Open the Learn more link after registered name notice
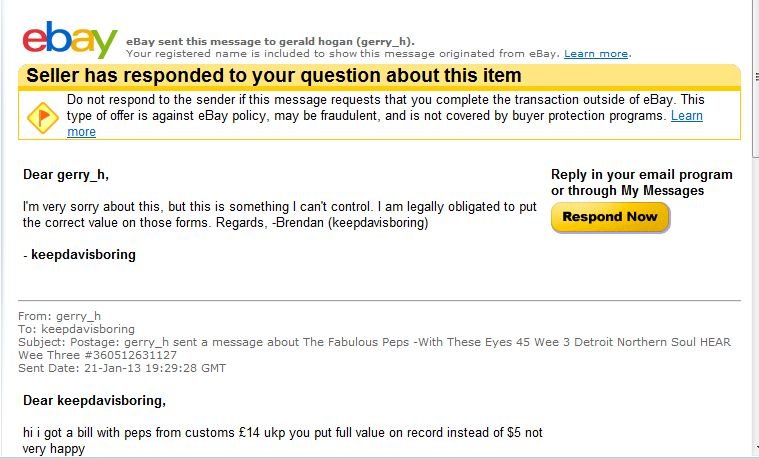Viewport: 759px width, 459px height. tap(596, 54)
